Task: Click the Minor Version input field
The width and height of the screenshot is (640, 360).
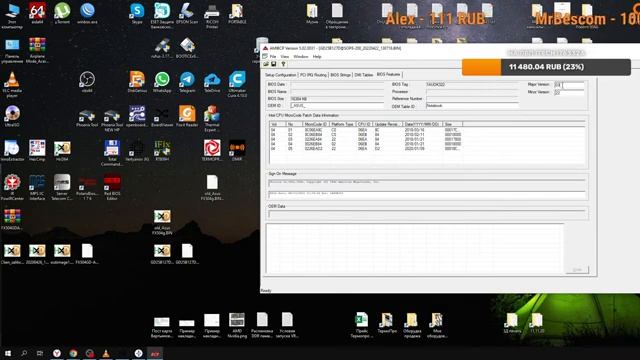Action: click(569, 93)
